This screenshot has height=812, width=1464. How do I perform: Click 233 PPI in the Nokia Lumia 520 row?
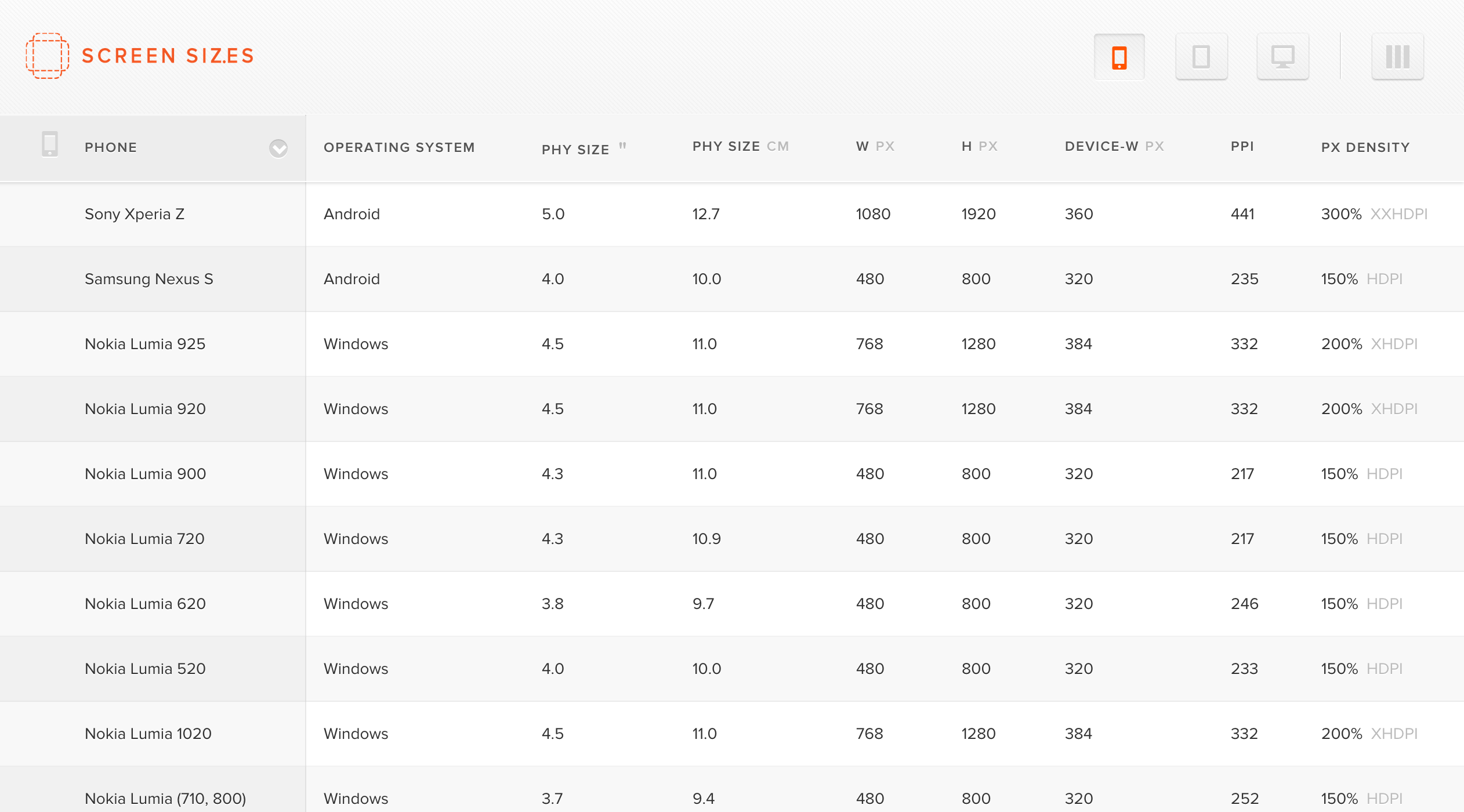click(1244, 669)
